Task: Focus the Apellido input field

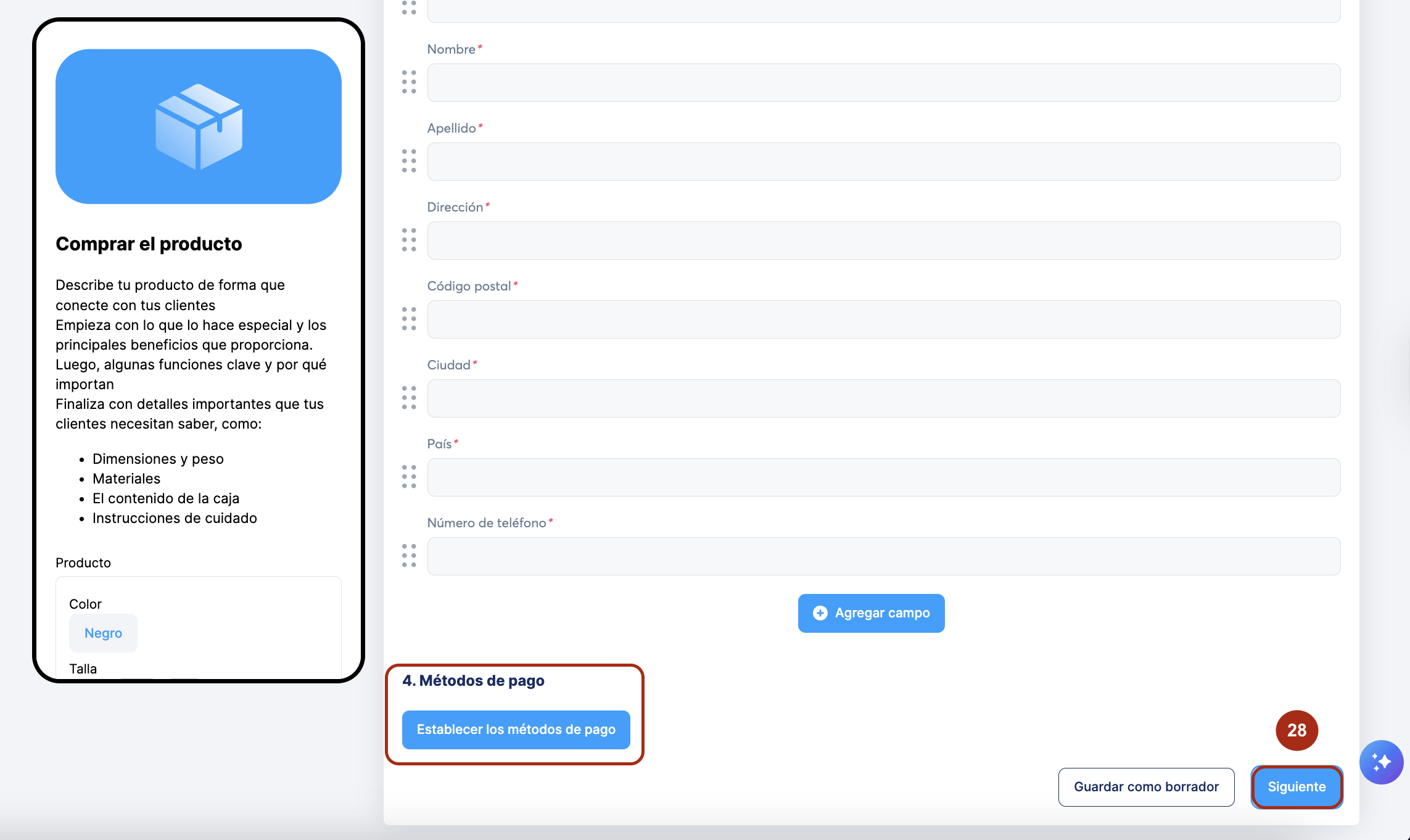Action: coord(883,162)
